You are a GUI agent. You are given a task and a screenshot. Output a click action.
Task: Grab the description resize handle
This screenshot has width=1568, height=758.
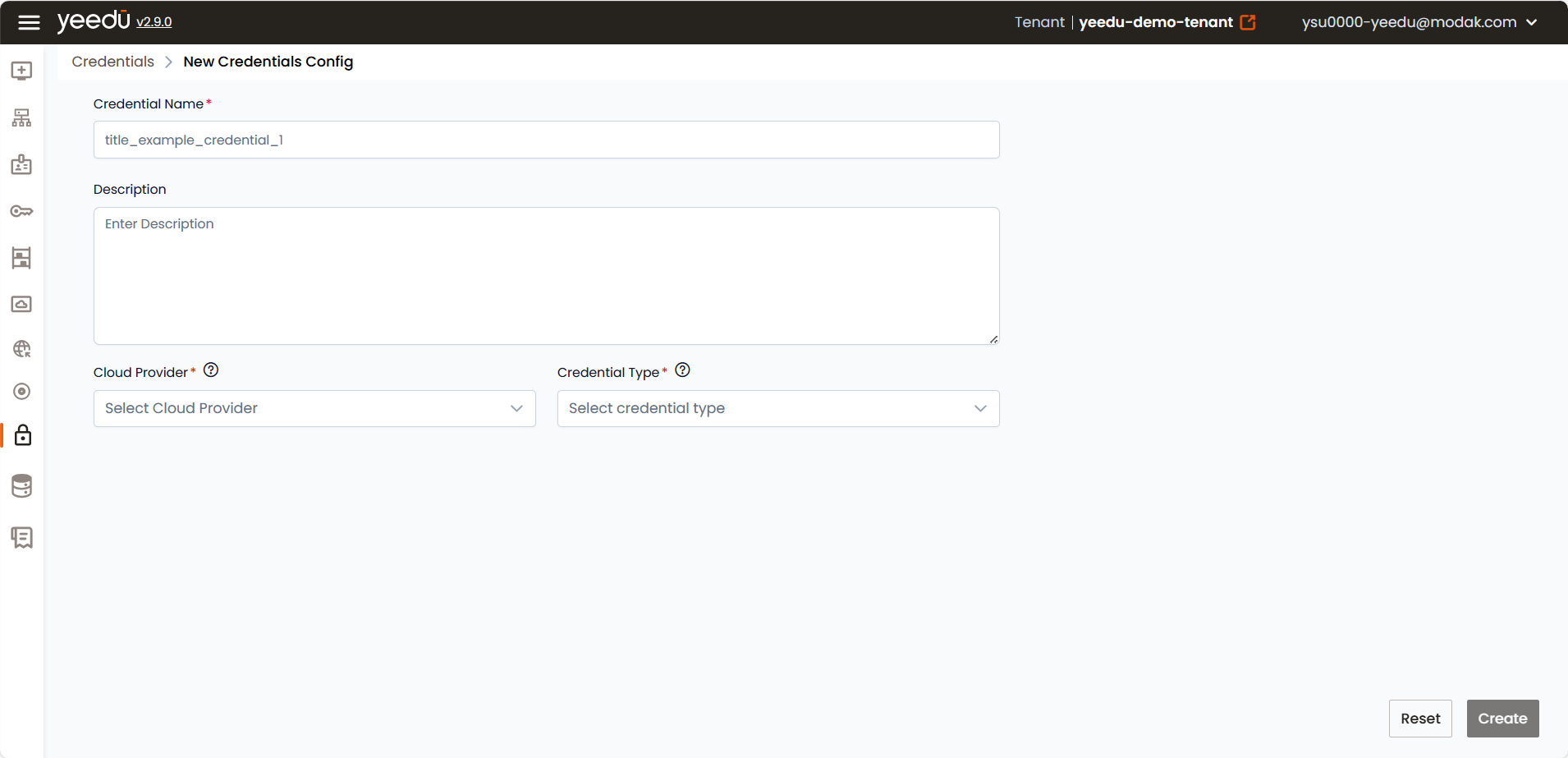click(993, 339)
